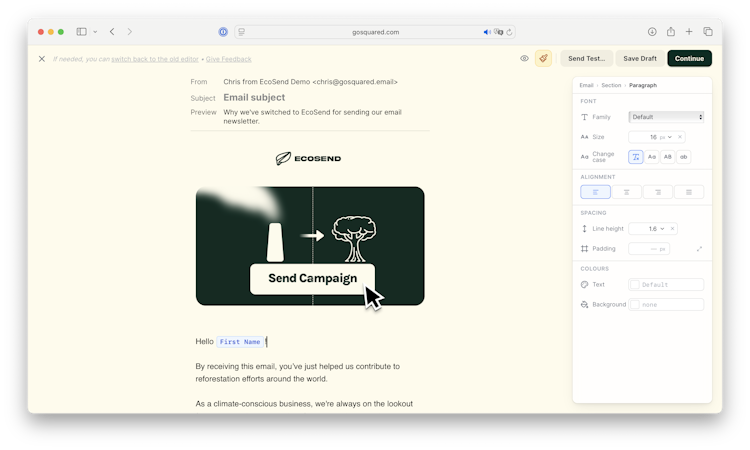Expand individual padding sides icon
This screenshot has height=450, width=750.
[699, 249]
